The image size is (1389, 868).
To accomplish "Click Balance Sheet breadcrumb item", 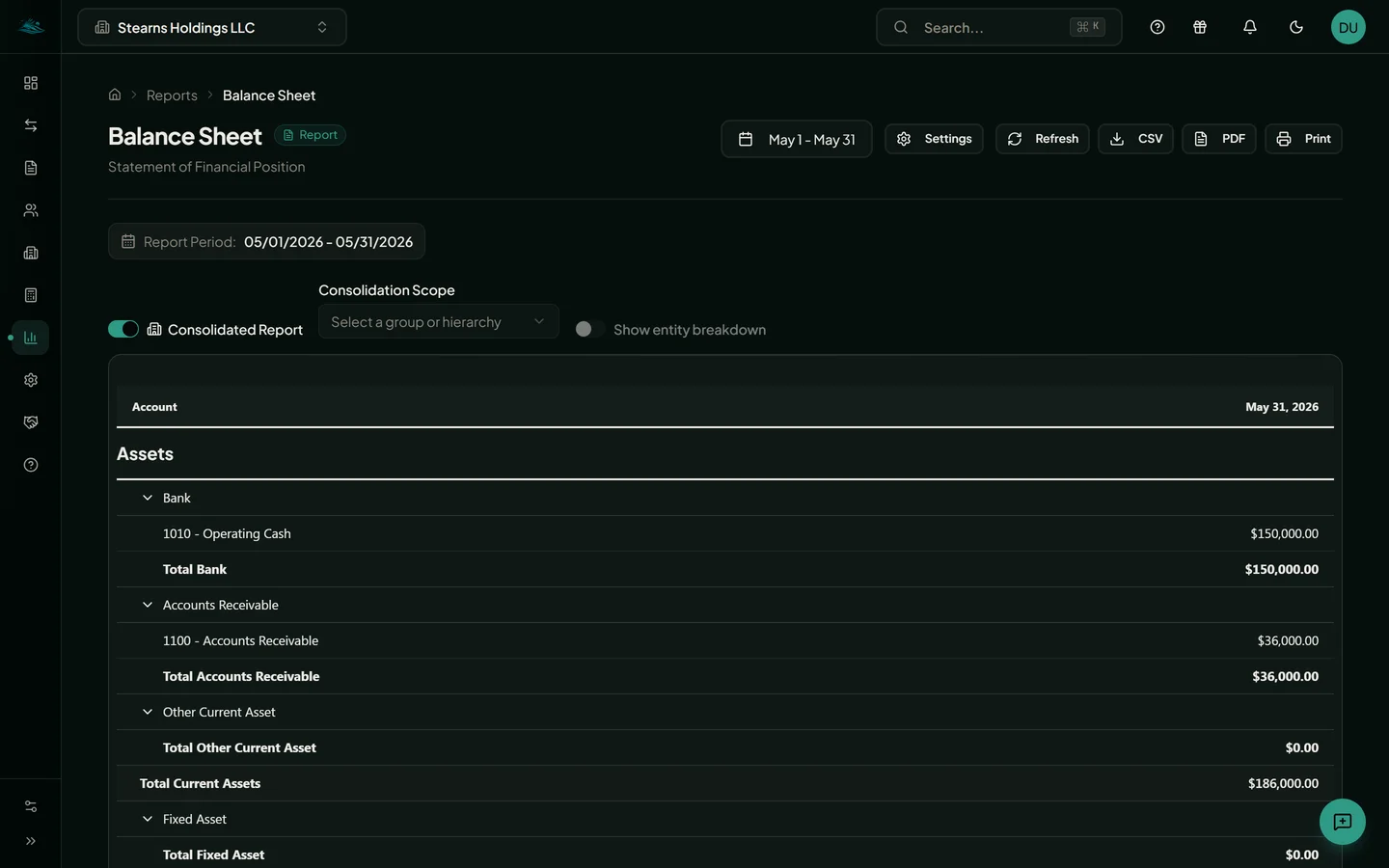I will click(269, 95).
